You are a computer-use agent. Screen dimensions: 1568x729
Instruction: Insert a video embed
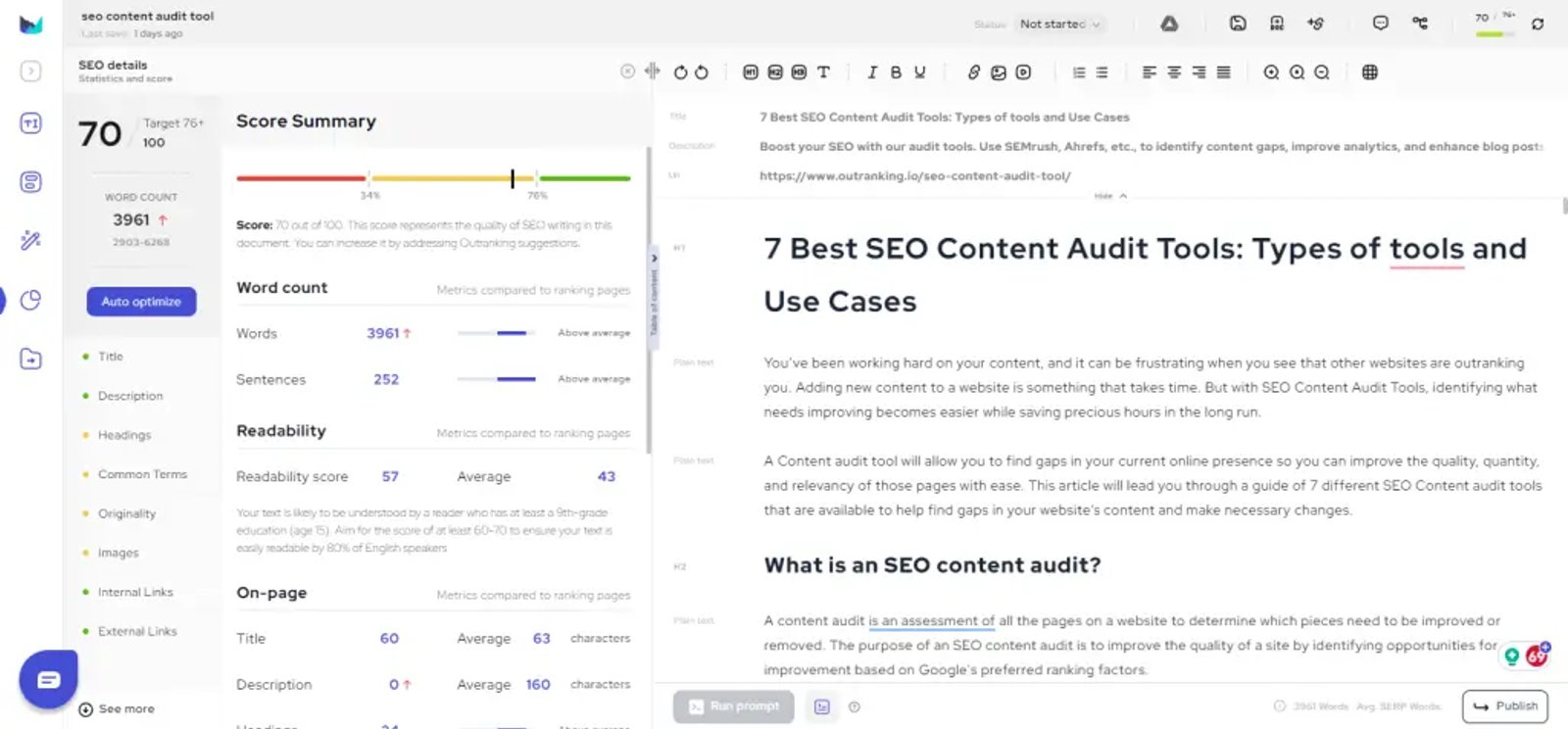1023,72
